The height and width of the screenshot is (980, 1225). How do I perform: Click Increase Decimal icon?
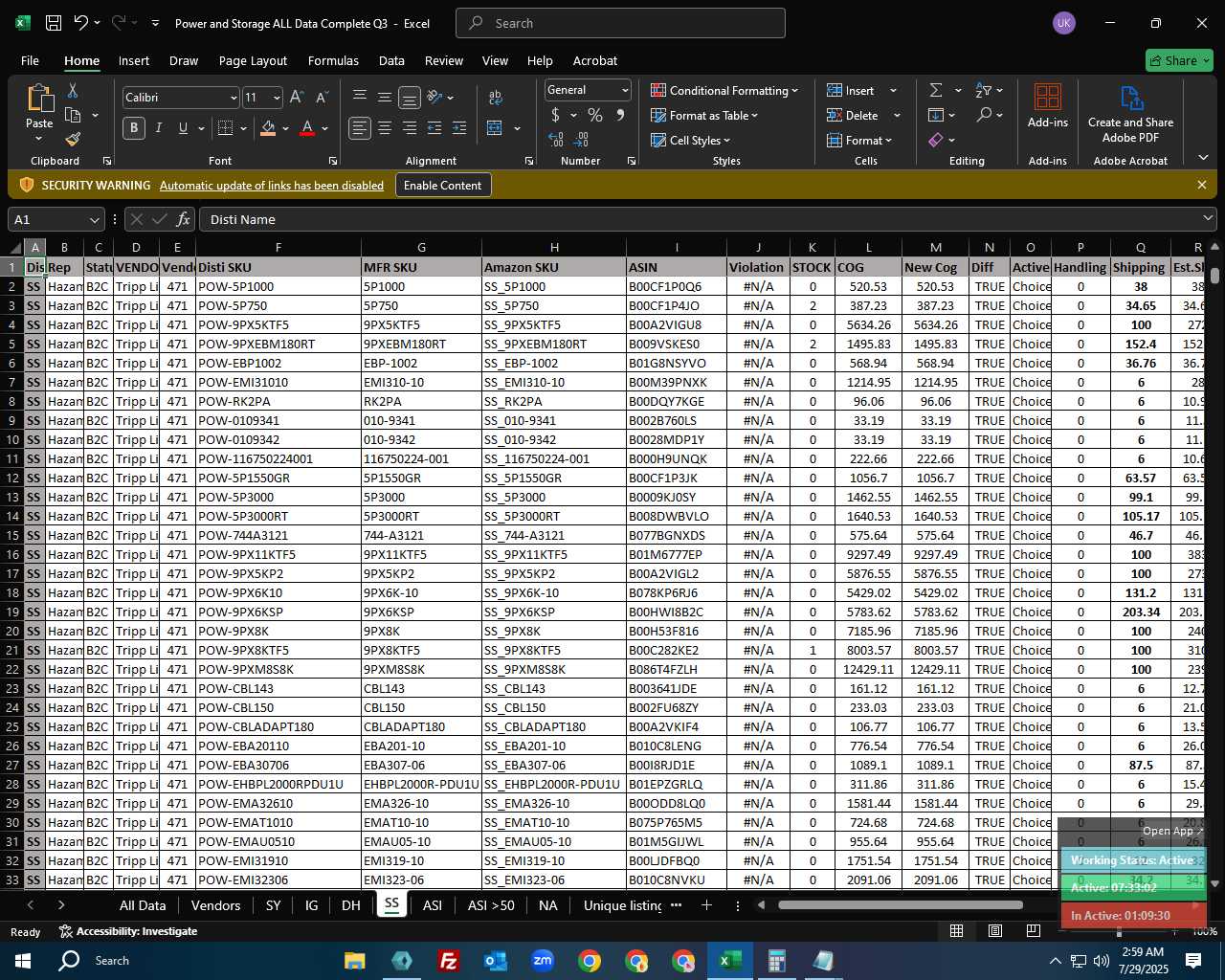[x=556, y=140]
